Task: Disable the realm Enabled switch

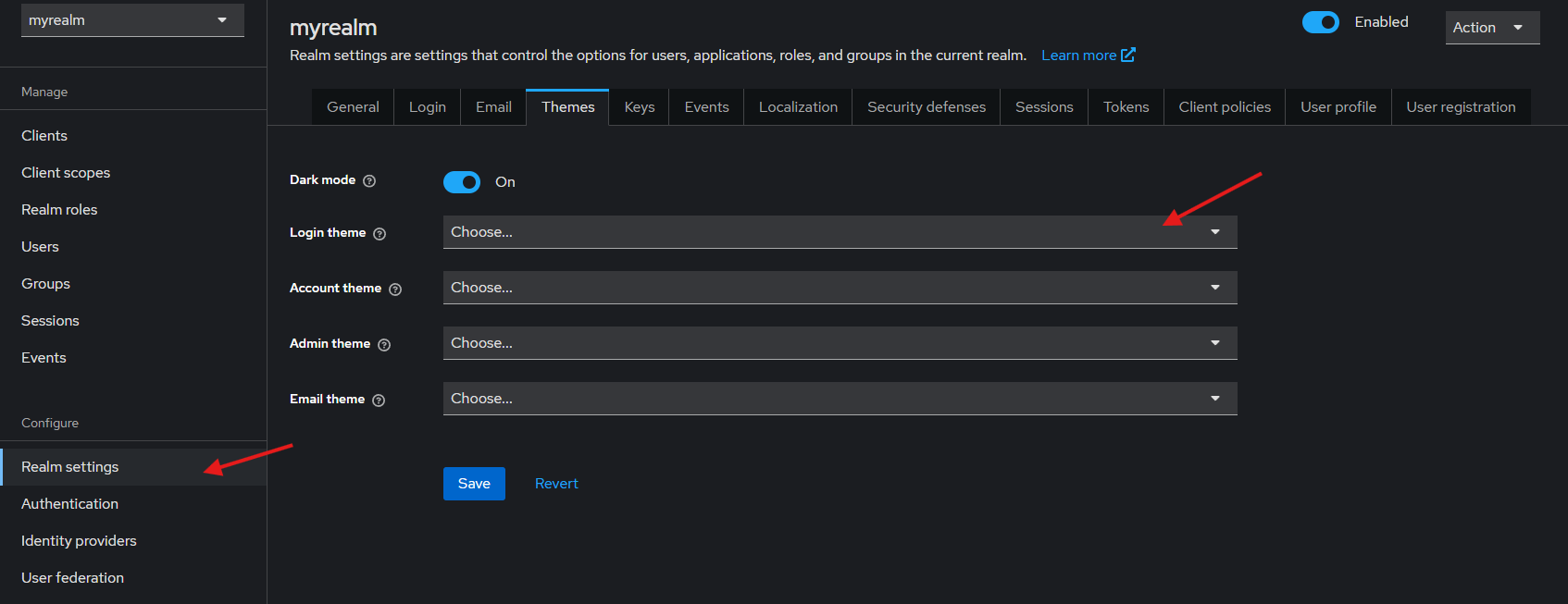Action: coord(1321,22)
